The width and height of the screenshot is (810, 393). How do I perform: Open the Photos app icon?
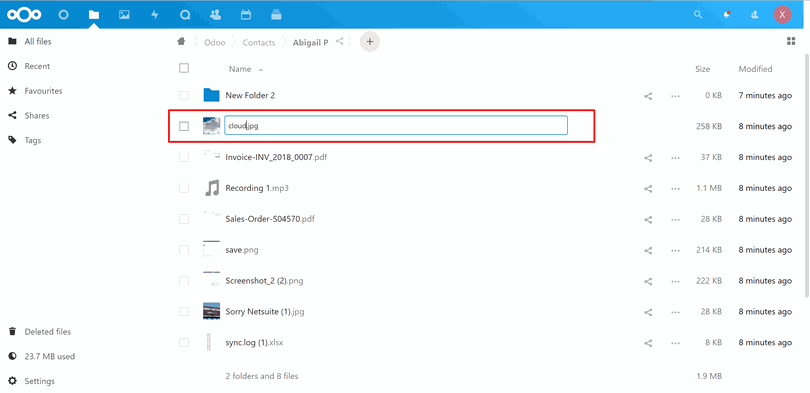click(124, 15)
